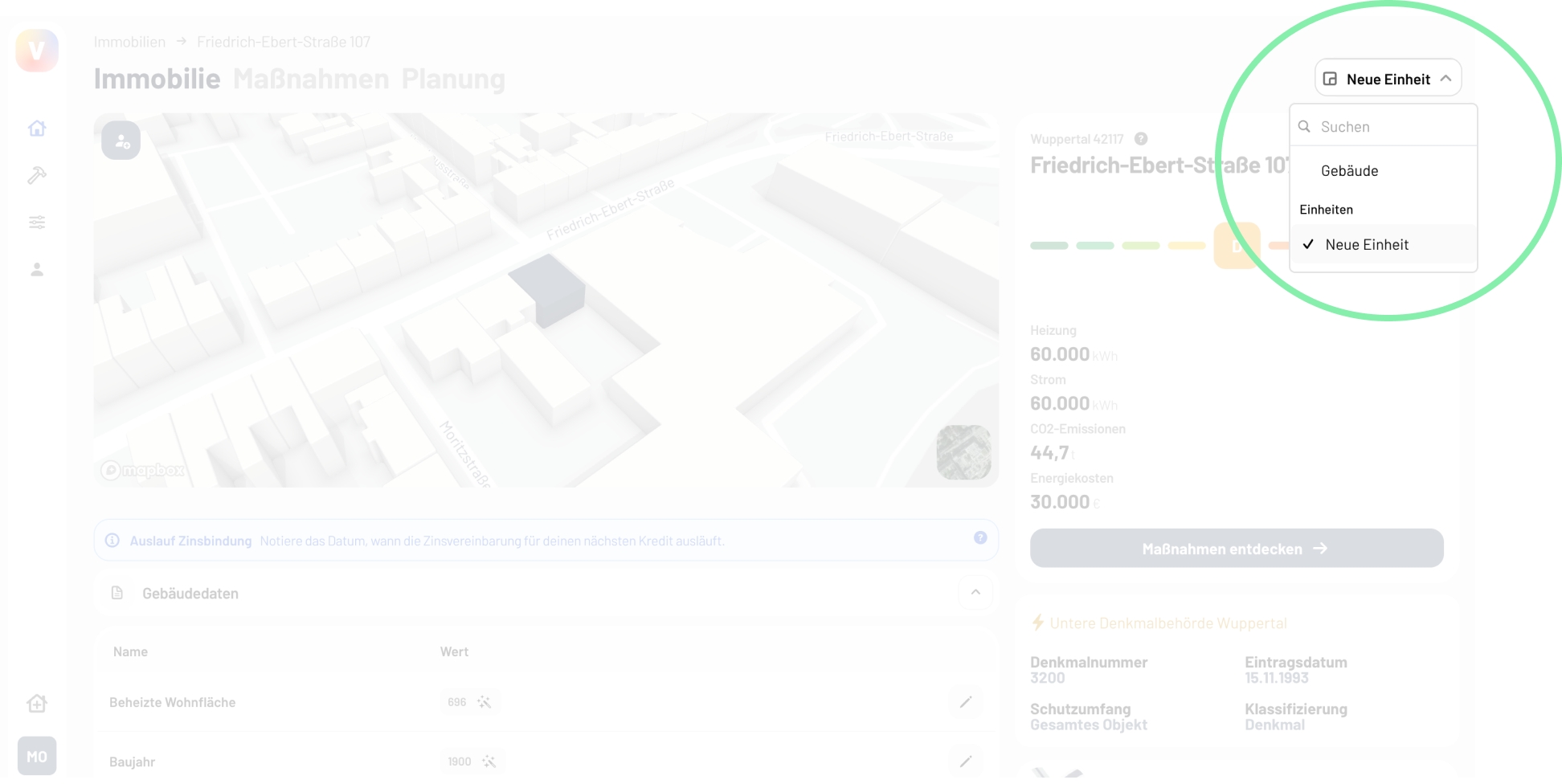This screenshot has height=784, width=1562.
Task: Collapse the Neue Einheit dropdown
Action: [x=1388, y=79]
